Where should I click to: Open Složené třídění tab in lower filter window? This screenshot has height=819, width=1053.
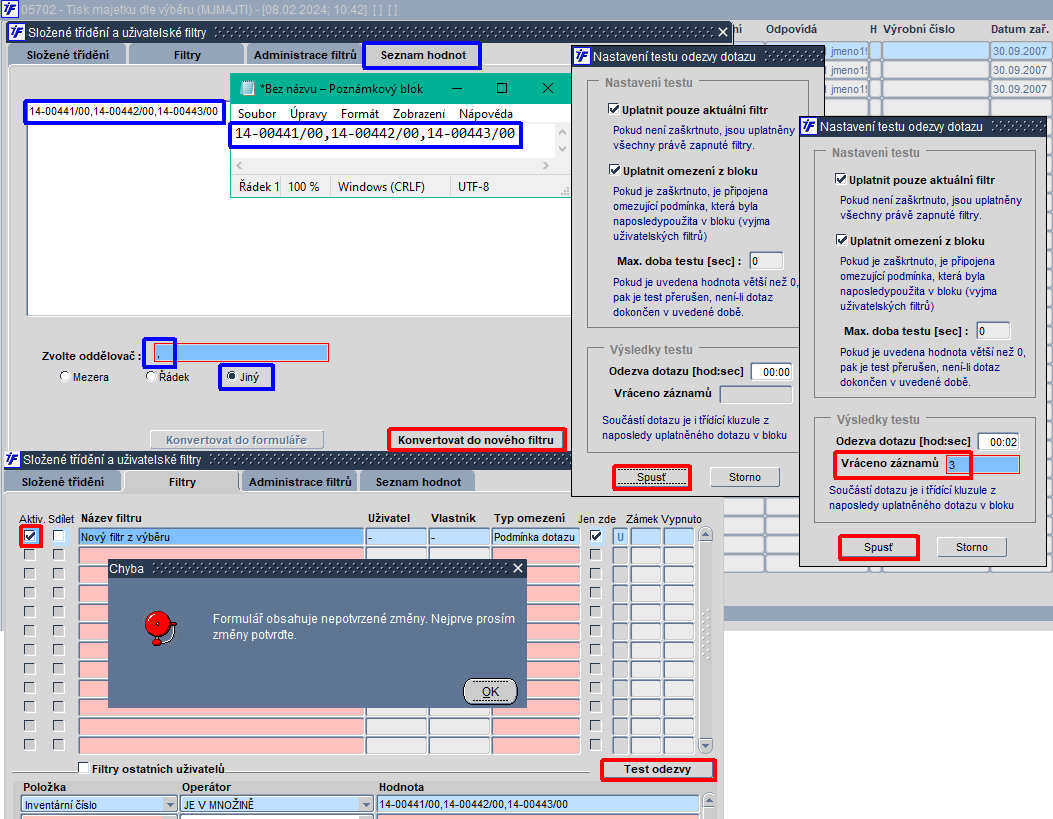pyautogui.click(x=62, y=482)
